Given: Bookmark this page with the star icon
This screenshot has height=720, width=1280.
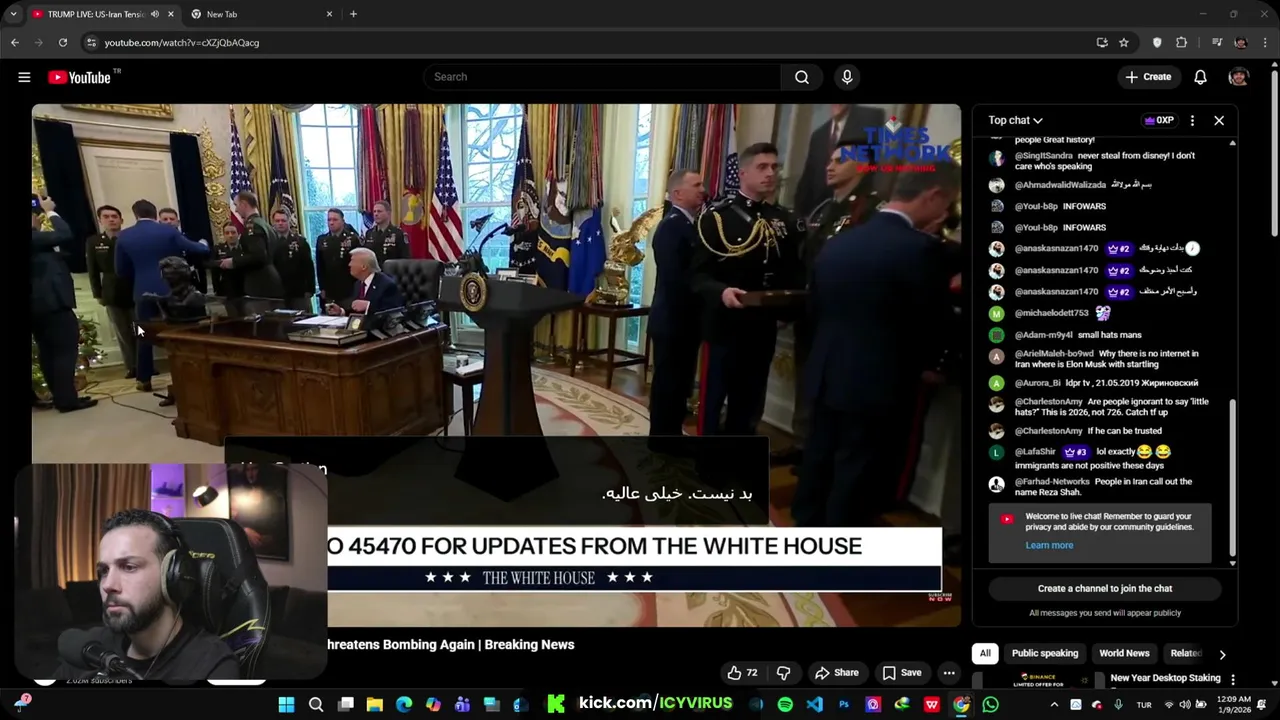Looking at the screenshot, I should pos(1124,42).
